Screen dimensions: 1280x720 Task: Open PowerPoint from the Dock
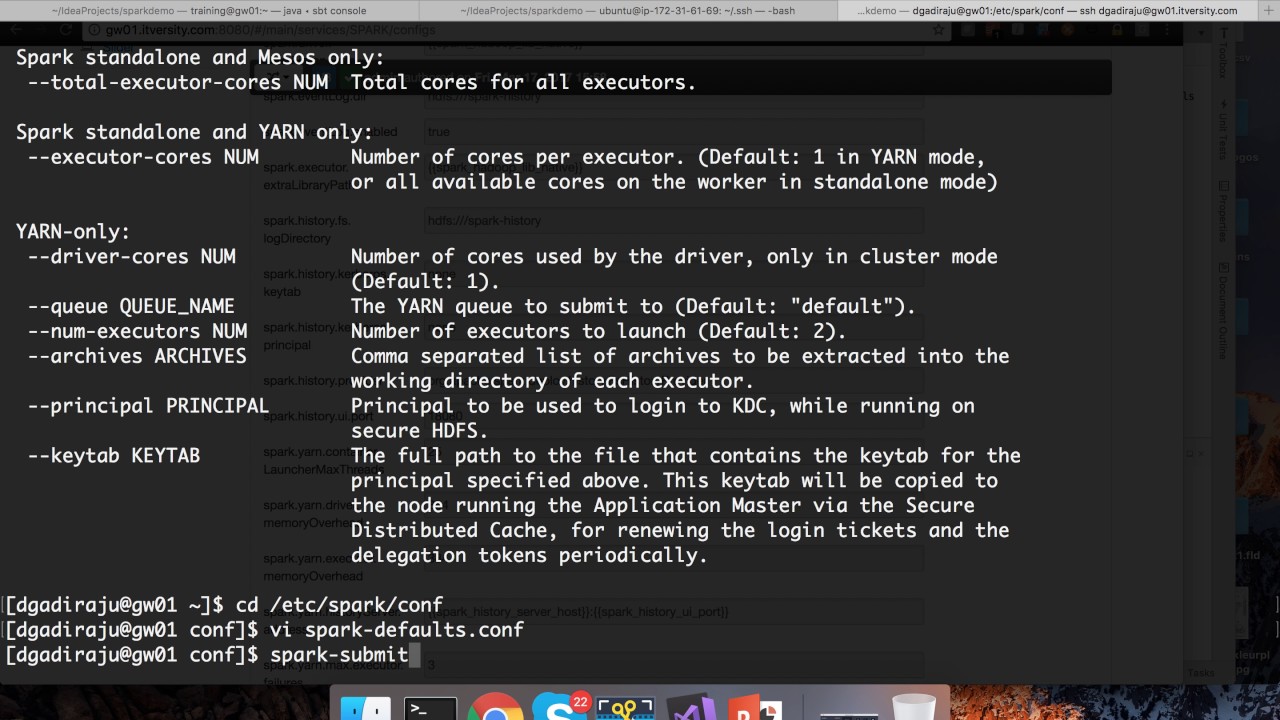pyautogui.click(x=754, y=708)
